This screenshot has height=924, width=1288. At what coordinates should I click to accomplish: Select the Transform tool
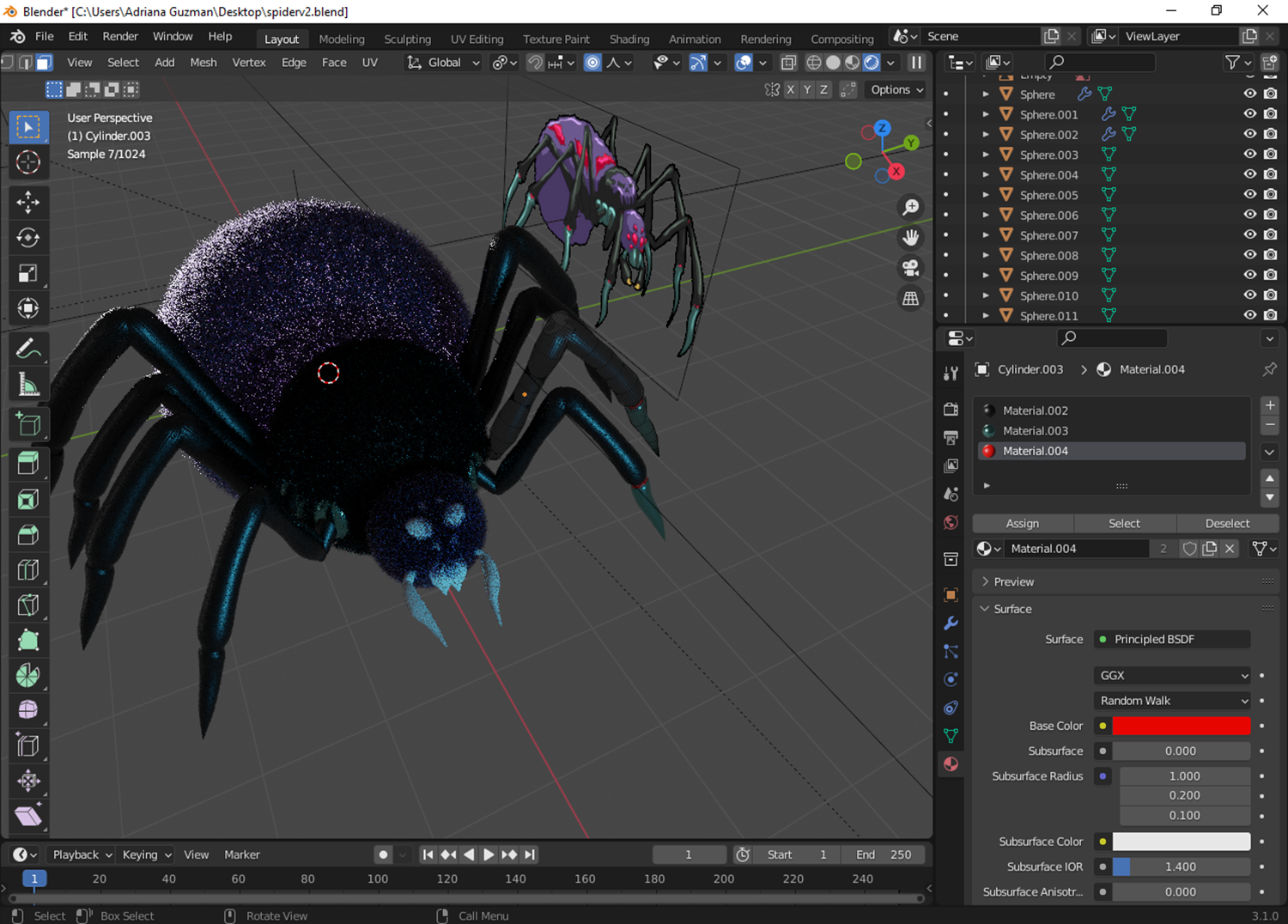(x=27, y=308)
